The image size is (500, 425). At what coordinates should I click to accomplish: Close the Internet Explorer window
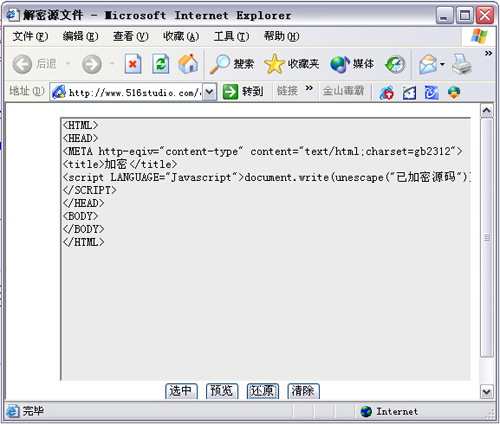pos(485,15)
